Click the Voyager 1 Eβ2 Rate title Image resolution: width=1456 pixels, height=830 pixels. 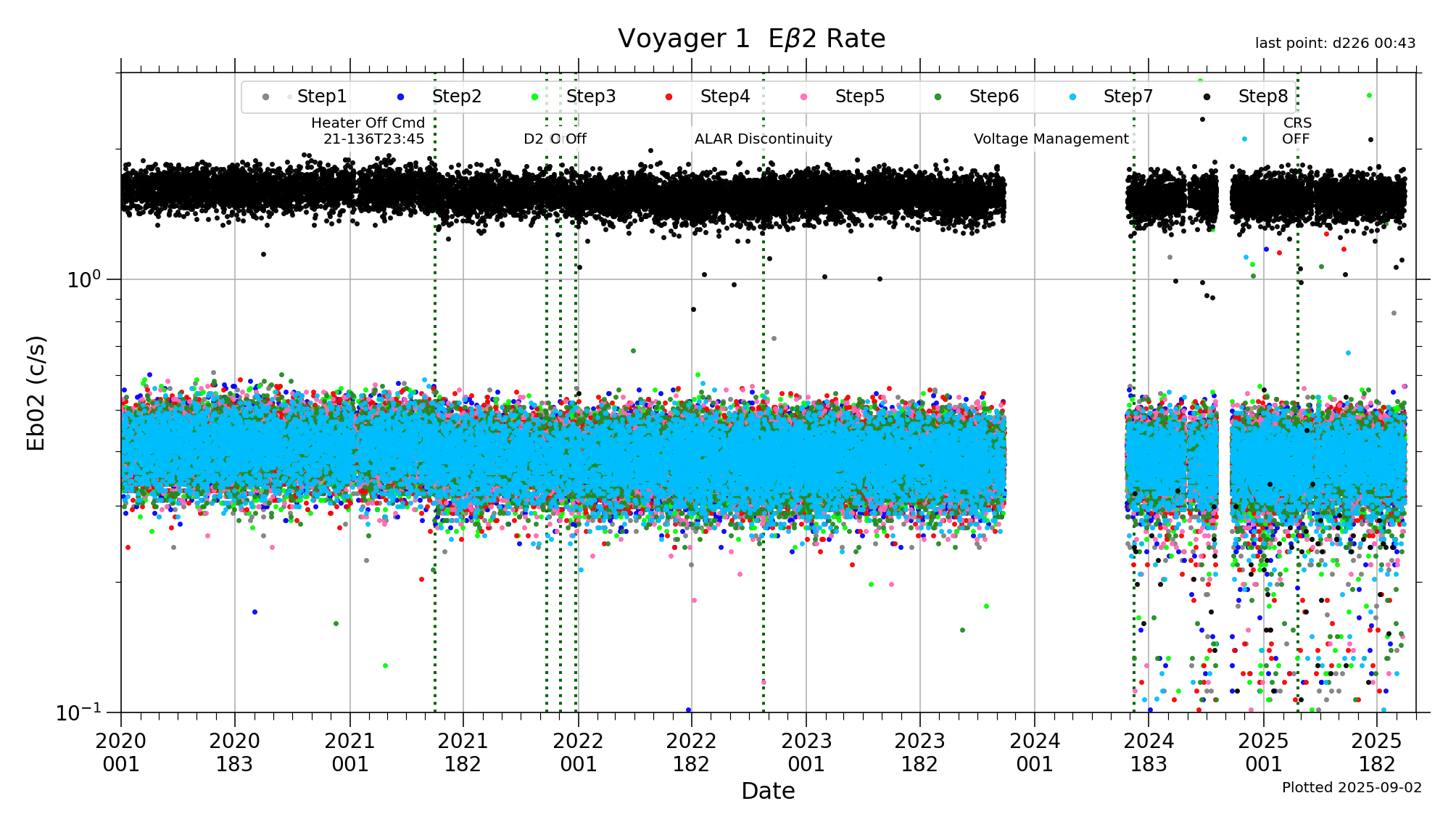[x=751, y=39]
